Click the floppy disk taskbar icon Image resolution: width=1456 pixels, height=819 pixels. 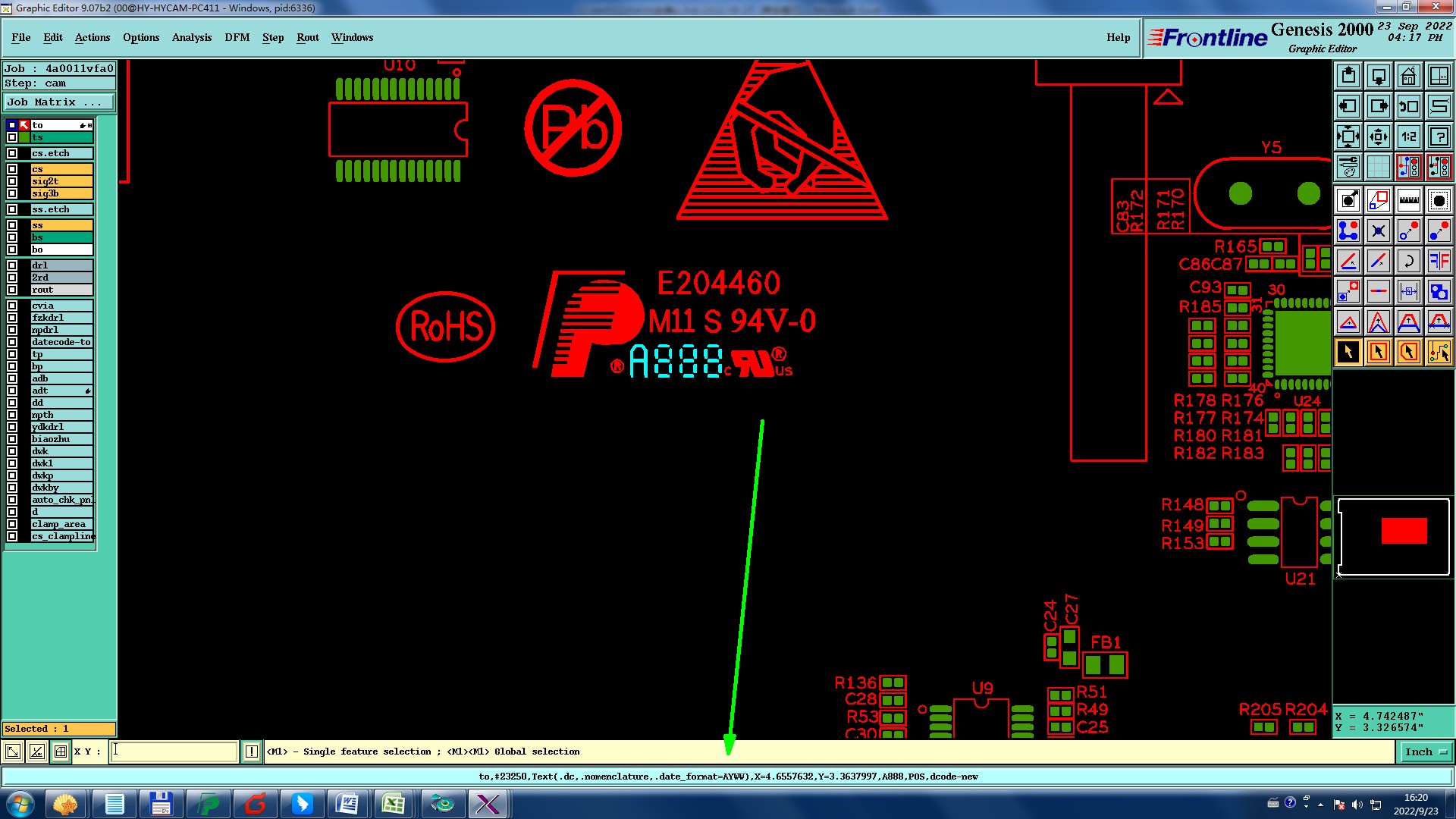(x=161, y=804)
